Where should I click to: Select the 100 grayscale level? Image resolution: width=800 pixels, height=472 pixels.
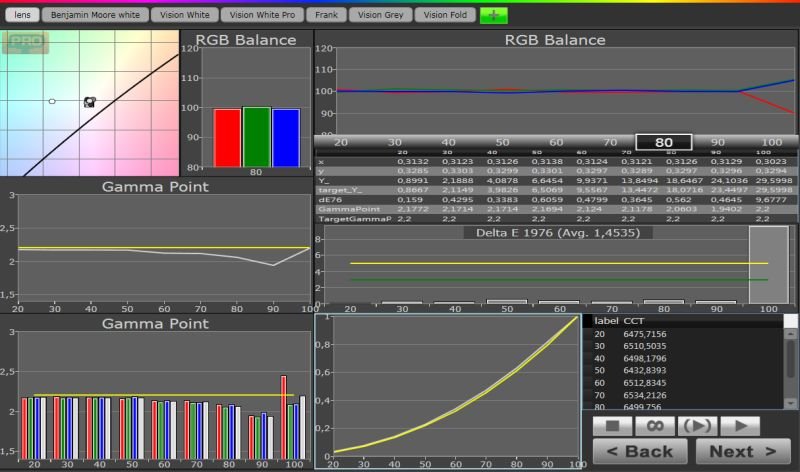click(x=772, y=142)
